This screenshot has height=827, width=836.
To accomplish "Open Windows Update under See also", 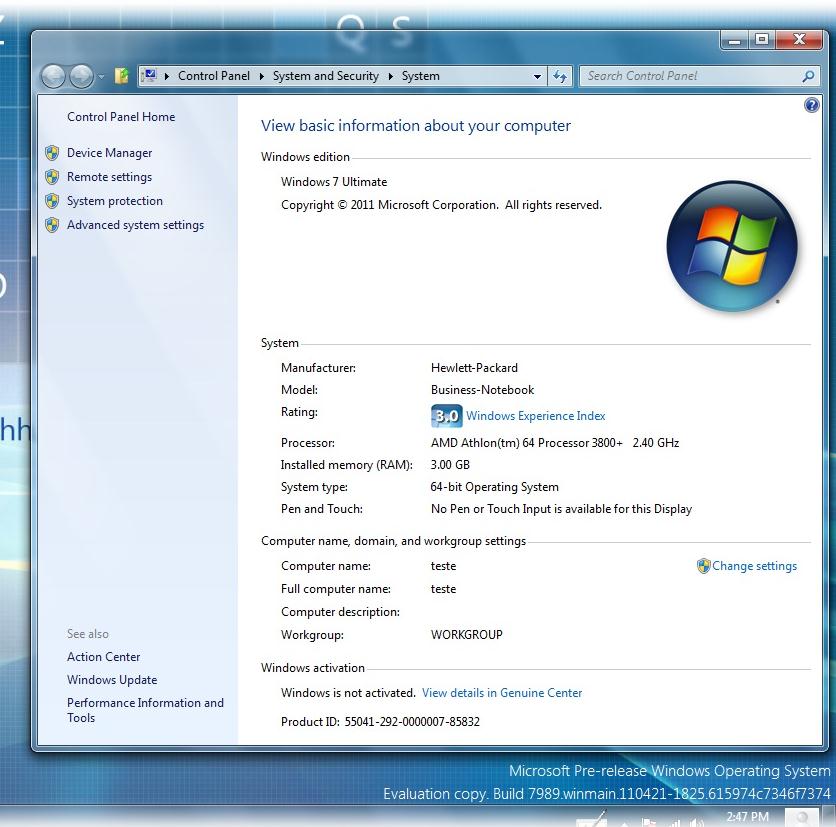I will coord(112,680).
